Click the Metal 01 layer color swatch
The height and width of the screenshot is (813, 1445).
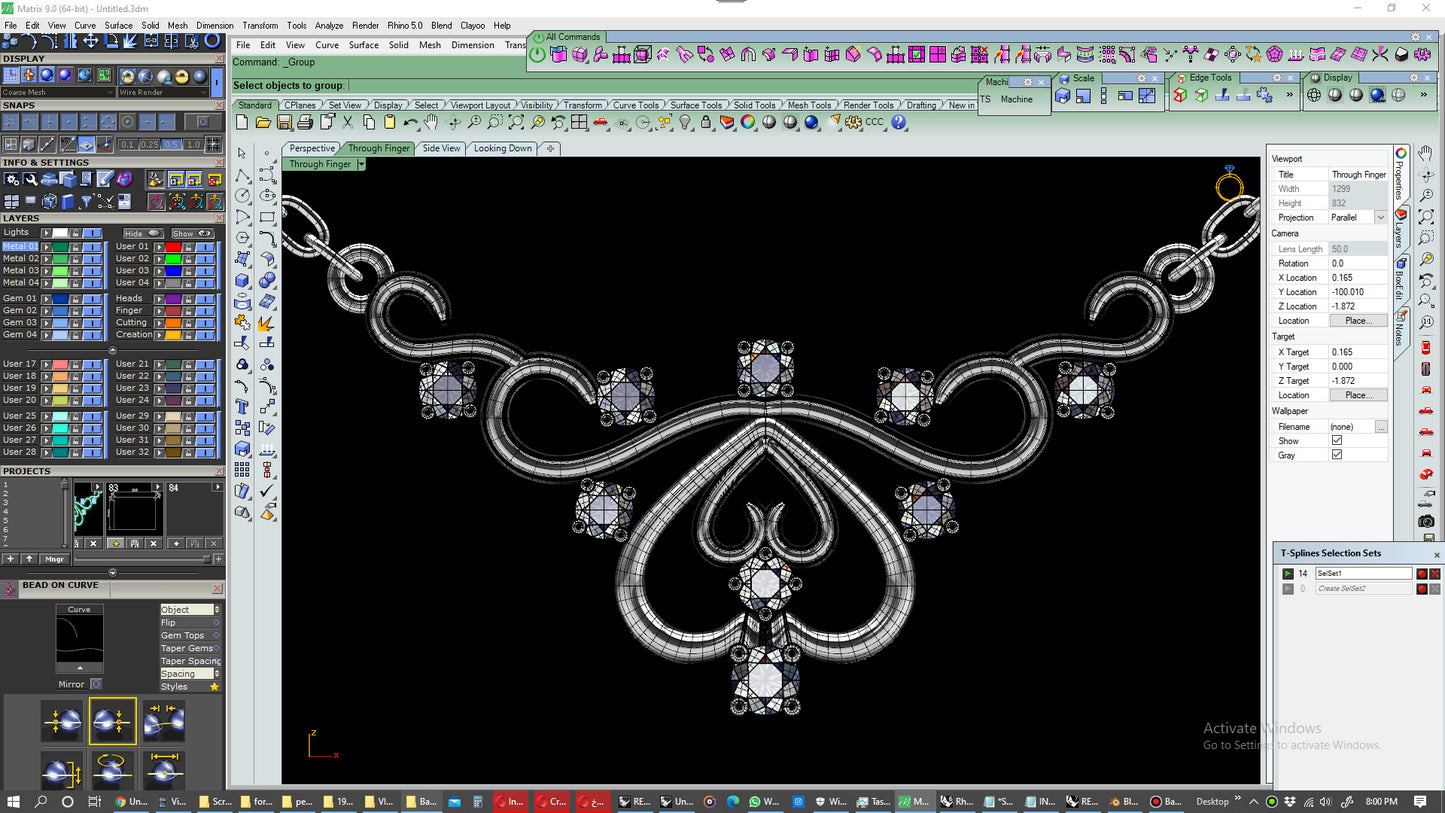click(60, 245)
